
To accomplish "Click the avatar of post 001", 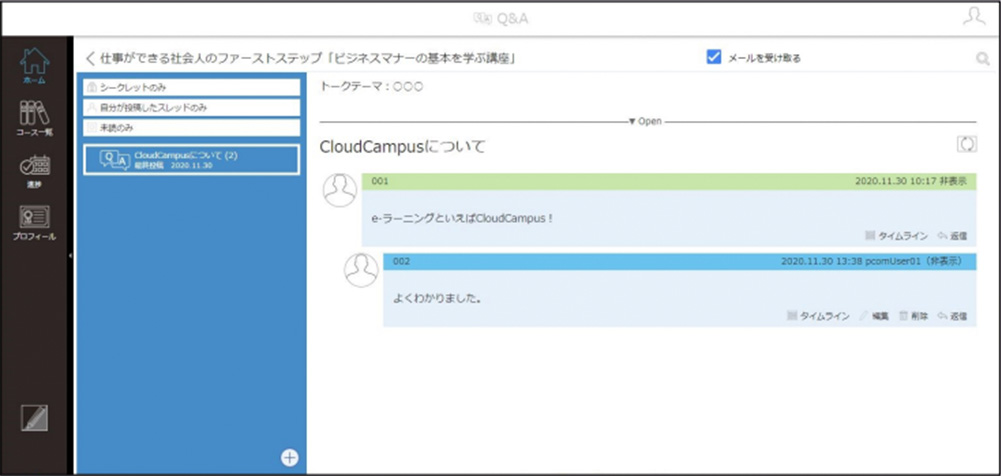I will tap(340, 190).
